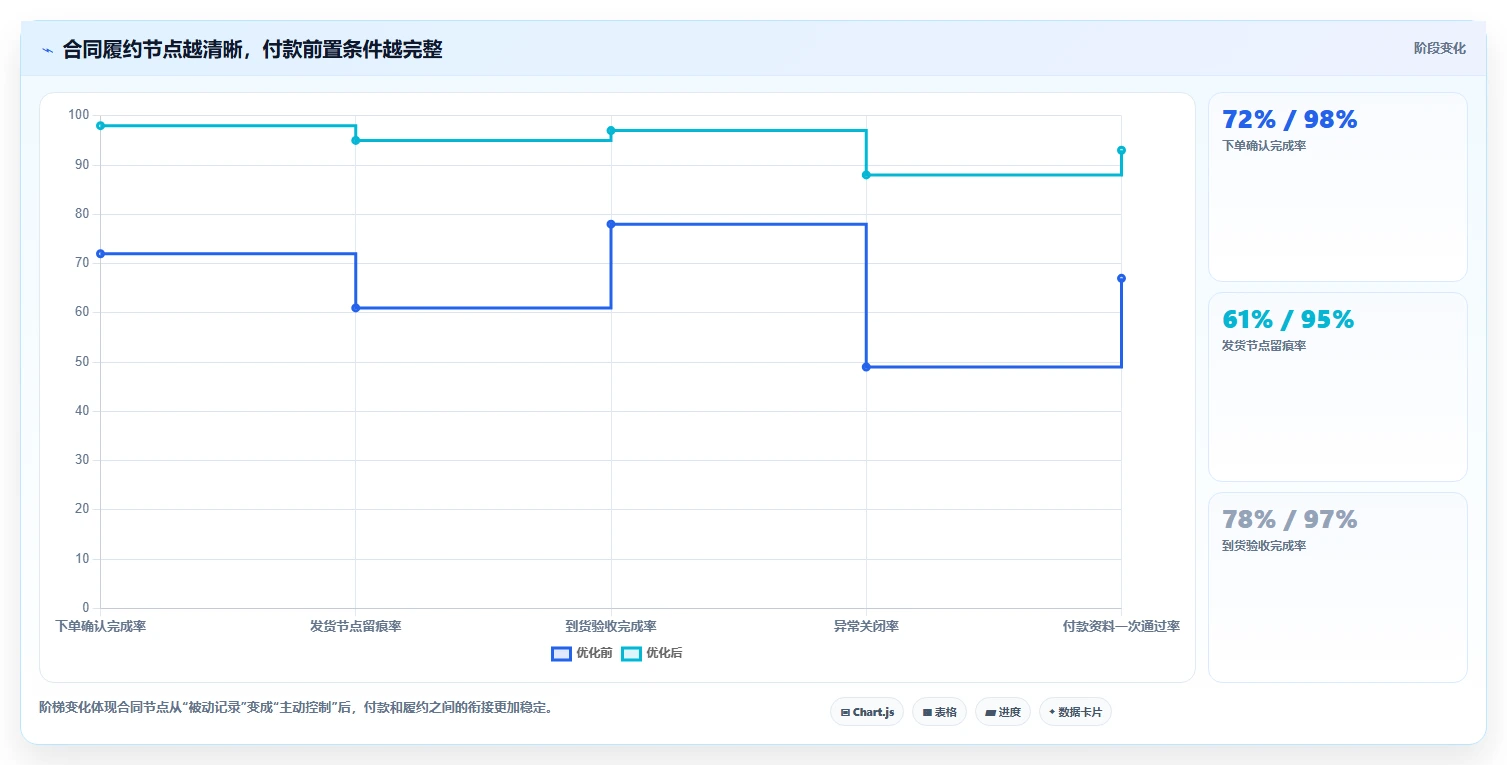Select the 进度 tag chip
The image size is (1507, 765).
tap(1002, 712)
